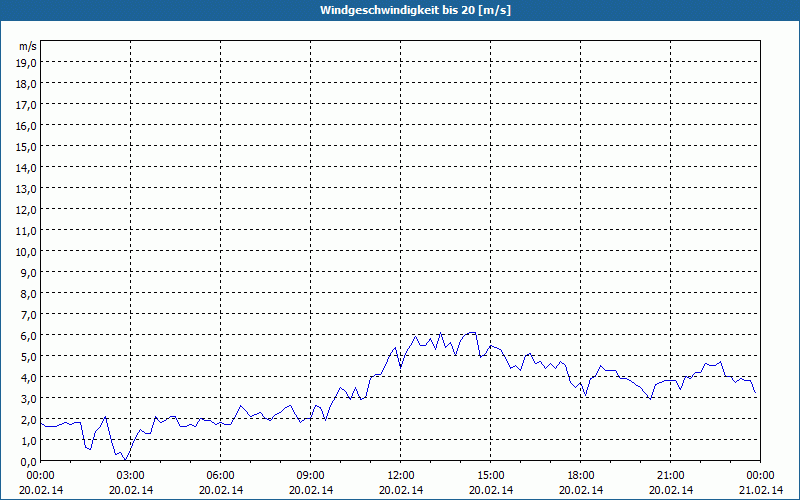This screenshot has width=800, height=500.
Task: Click the 03:00 time axis label
Action: coord(131,476)
